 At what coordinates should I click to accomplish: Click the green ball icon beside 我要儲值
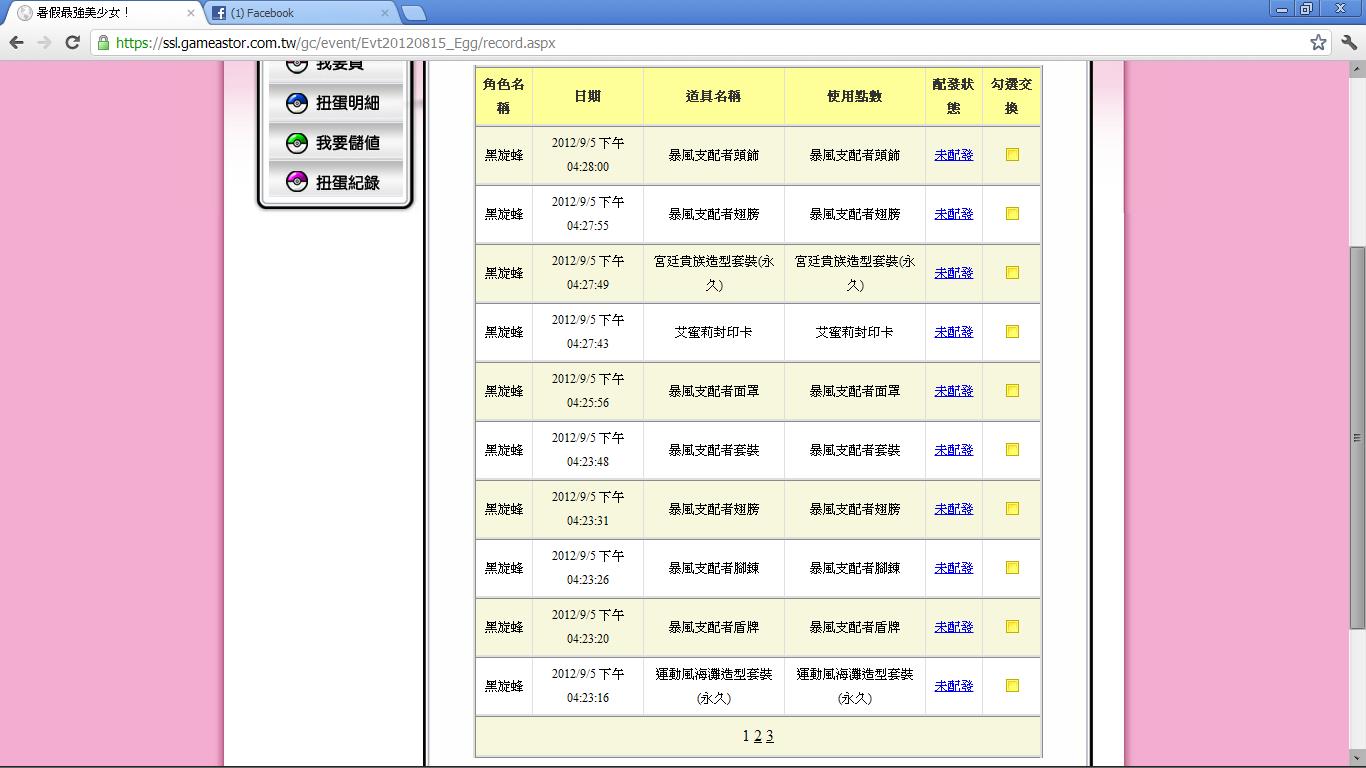(x=296, y=143)
